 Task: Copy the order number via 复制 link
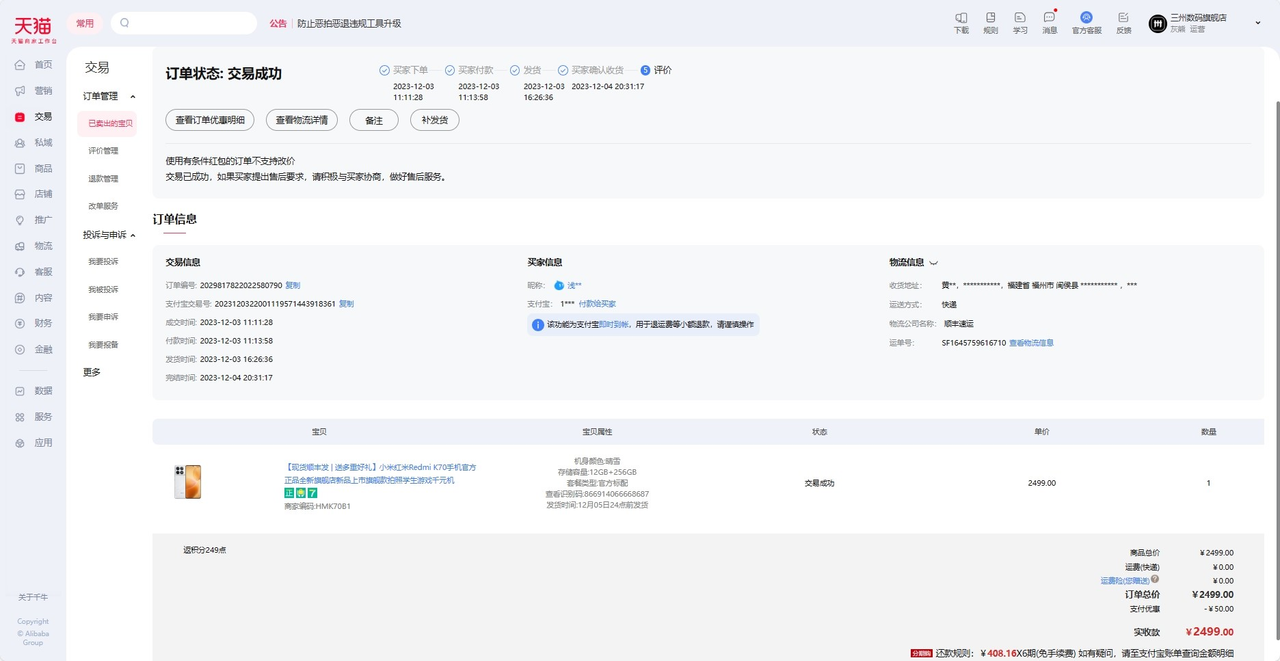pos(292,285)
